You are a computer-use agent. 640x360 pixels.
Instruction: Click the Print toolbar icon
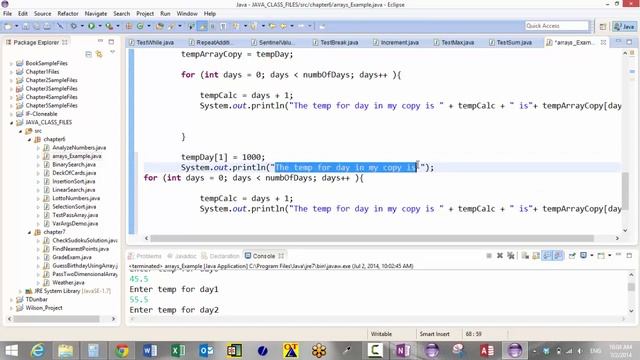click(47, 26)
